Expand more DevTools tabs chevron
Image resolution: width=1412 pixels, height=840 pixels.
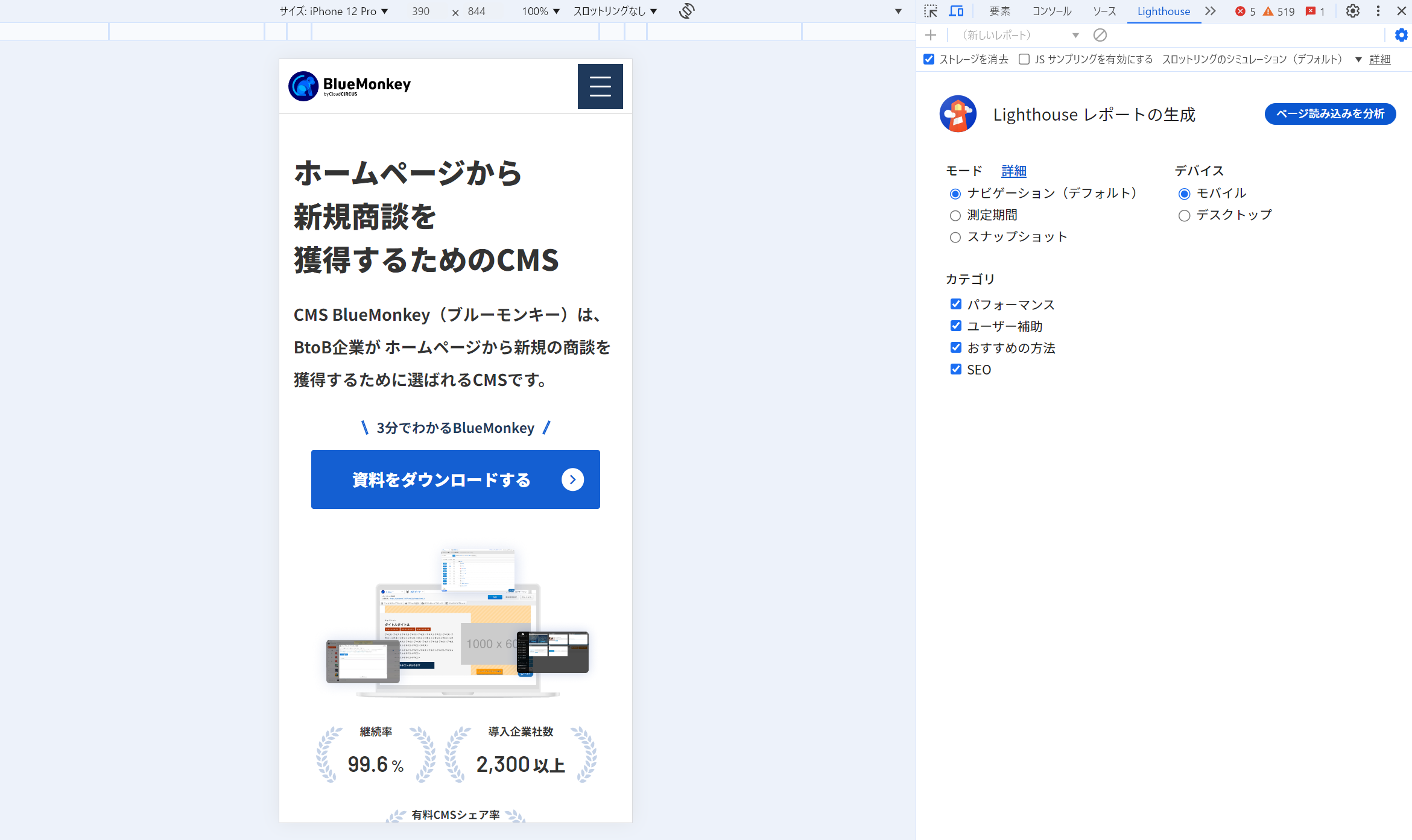[x=1211, y=11]
